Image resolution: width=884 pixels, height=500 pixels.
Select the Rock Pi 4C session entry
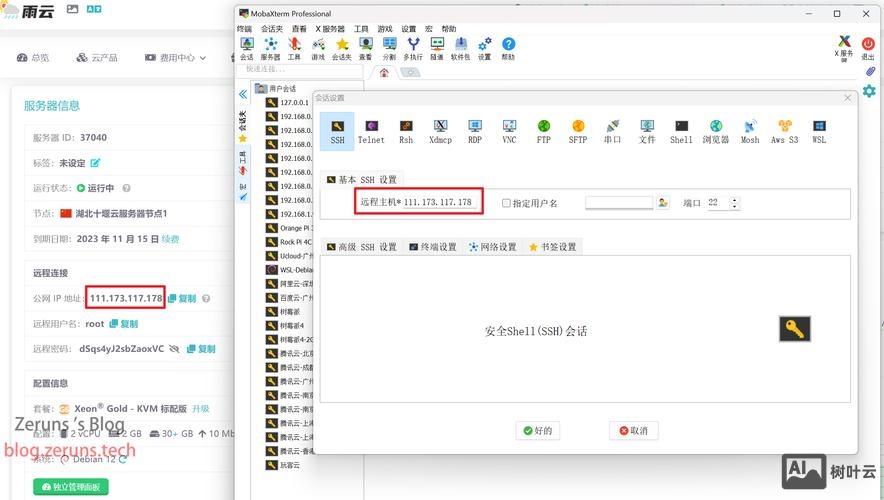[x=289, y=242]
